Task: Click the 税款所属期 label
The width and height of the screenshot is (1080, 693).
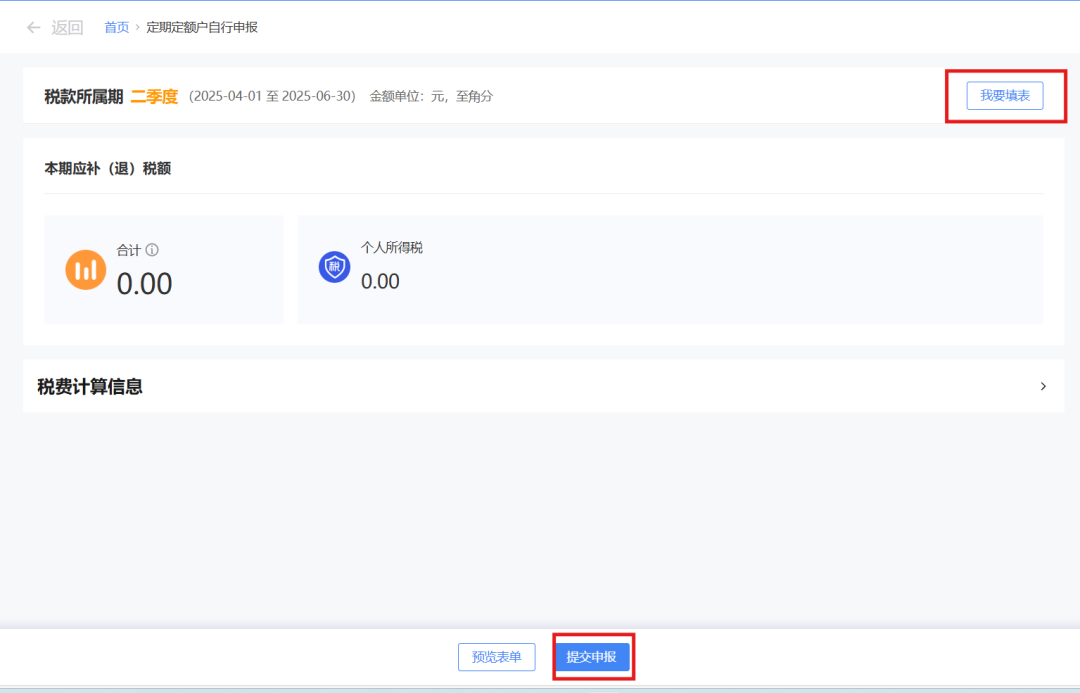Action: 83,96
